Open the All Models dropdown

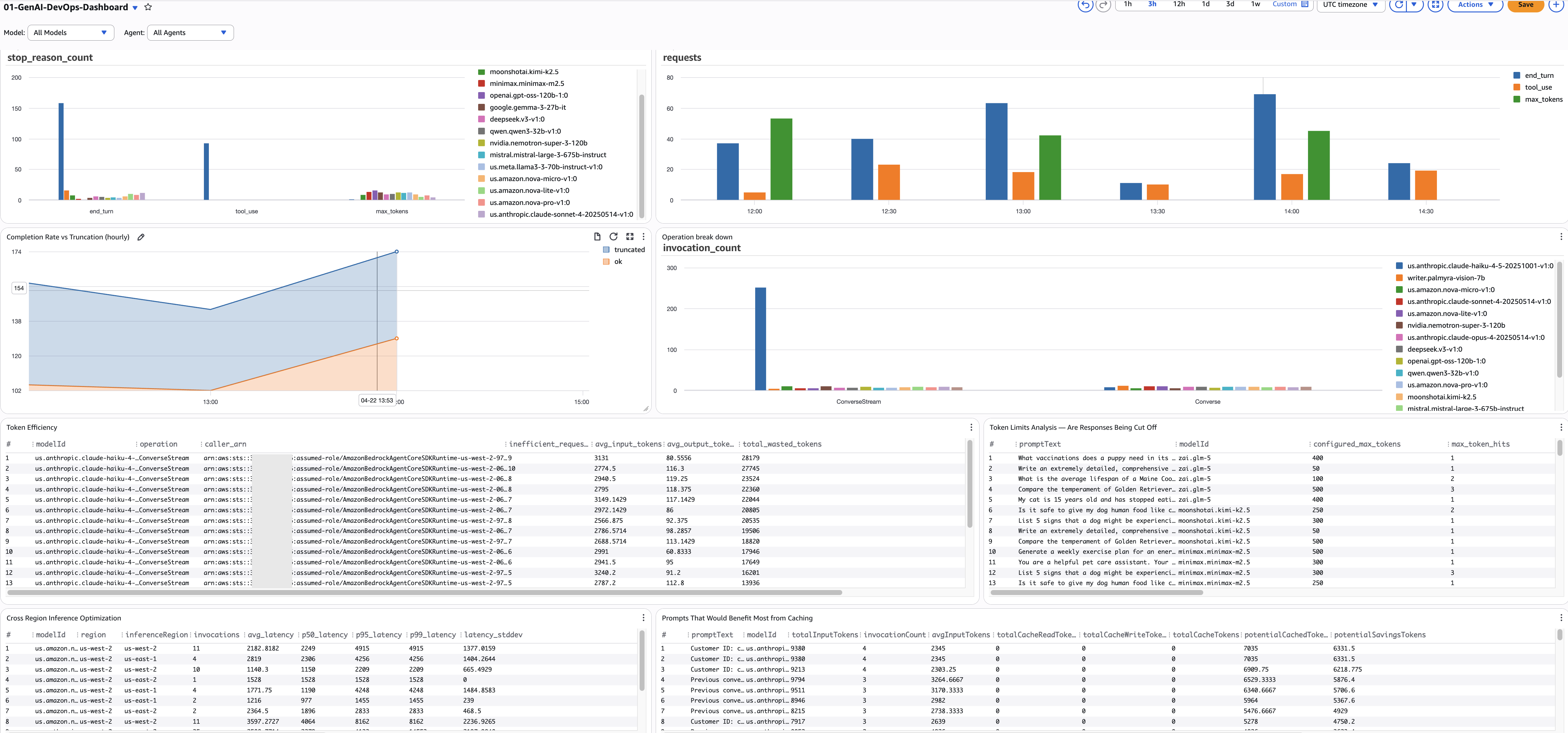(x=70, y=32)
